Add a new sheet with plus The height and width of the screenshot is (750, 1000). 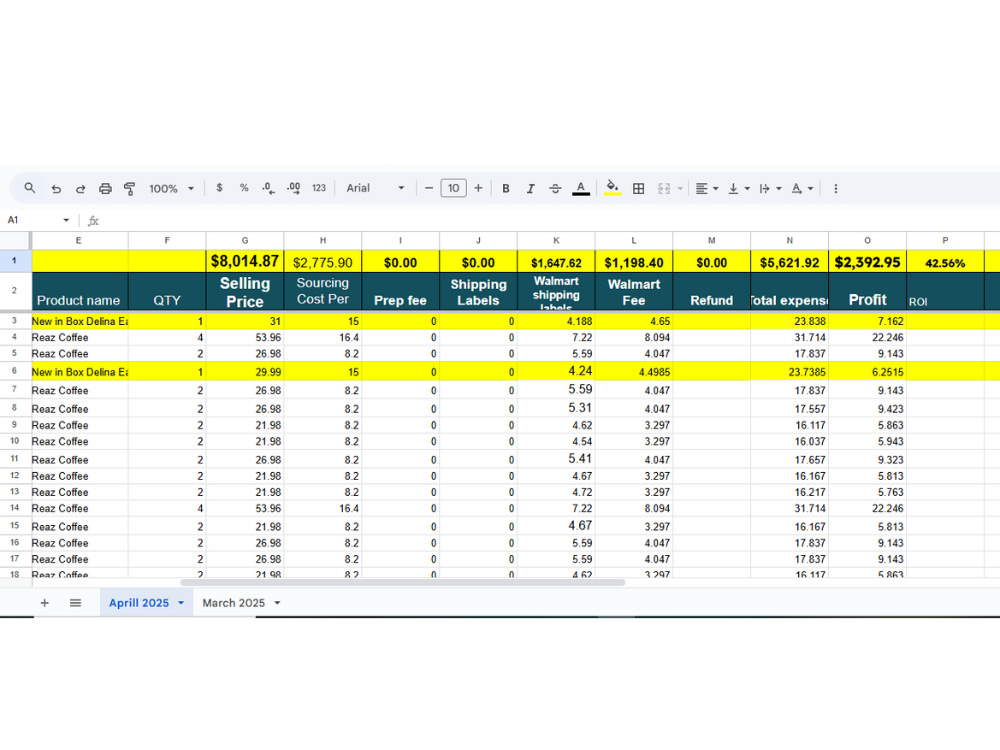click(45, 603)
